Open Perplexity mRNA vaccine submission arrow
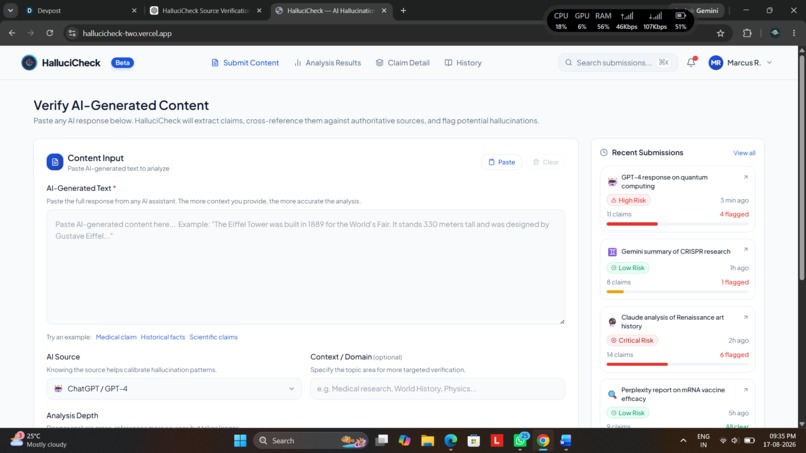The image size is (806, 453). pos(745,390)
